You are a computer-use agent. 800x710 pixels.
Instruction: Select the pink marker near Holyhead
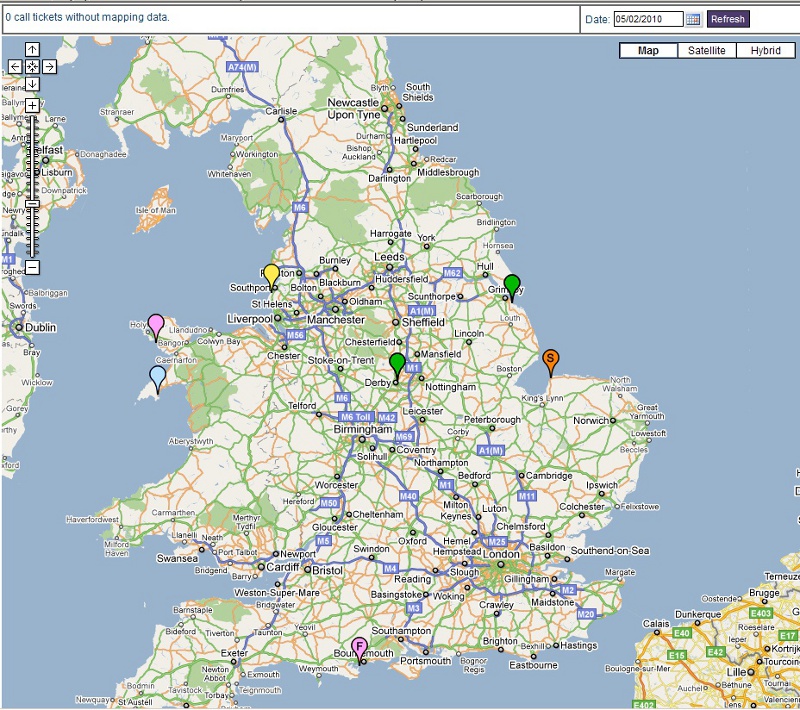pos(156,327)
